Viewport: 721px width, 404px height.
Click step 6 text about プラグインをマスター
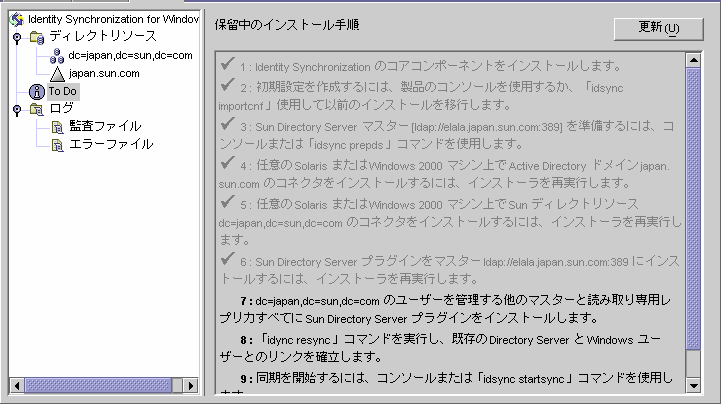[449, 270]
